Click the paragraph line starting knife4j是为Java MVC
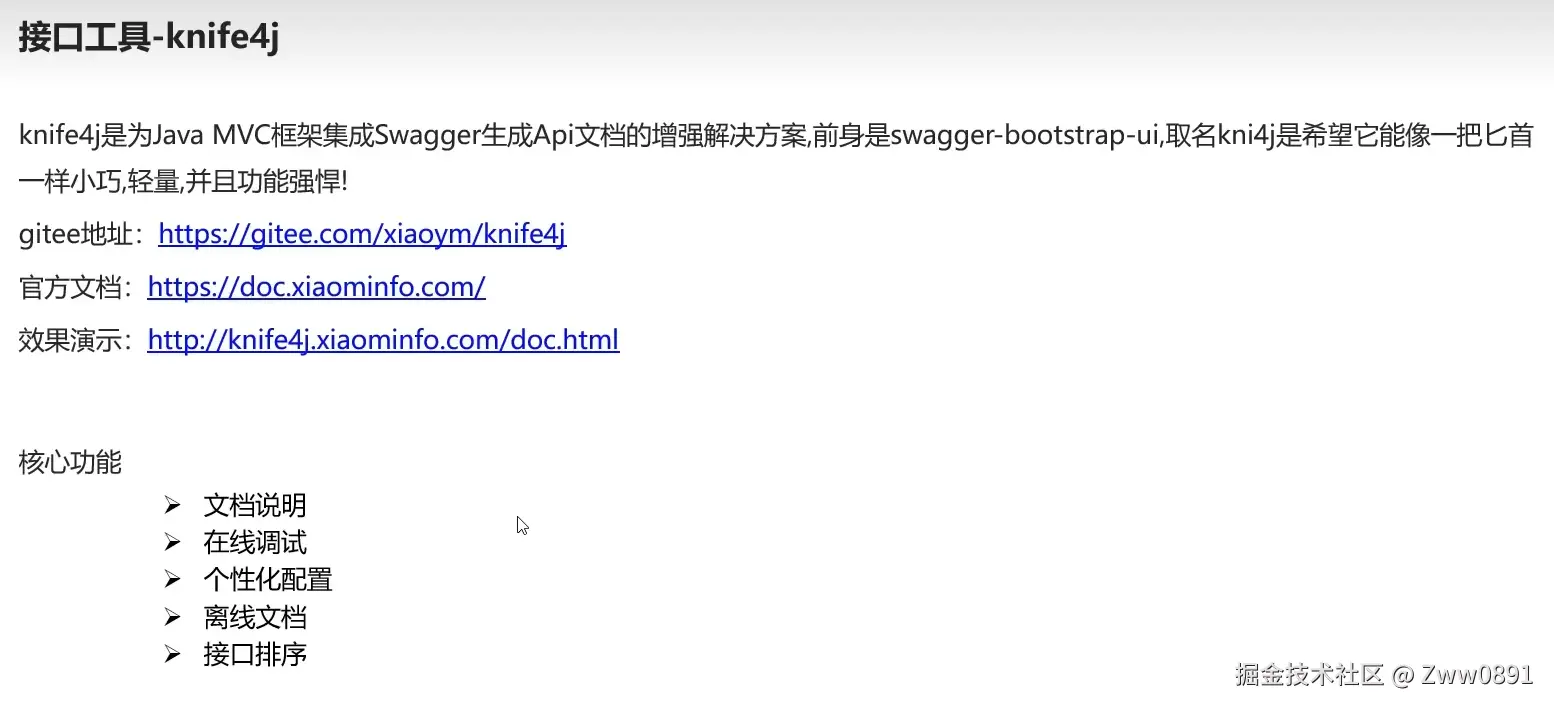Image resolution: width=1554 pixels, height=709 pixels. pos(776,136)
